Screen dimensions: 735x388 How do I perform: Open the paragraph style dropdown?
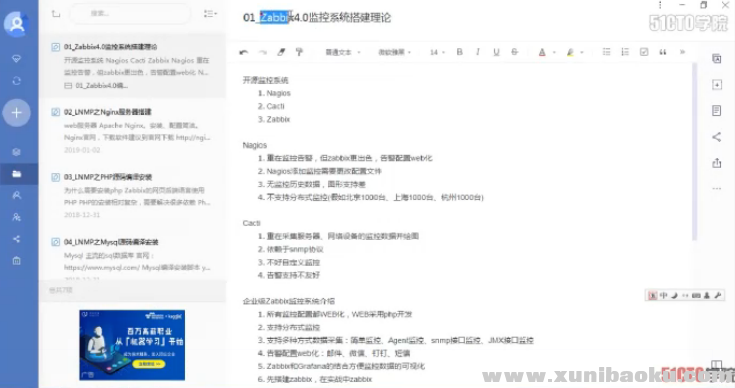click(343, 52)
